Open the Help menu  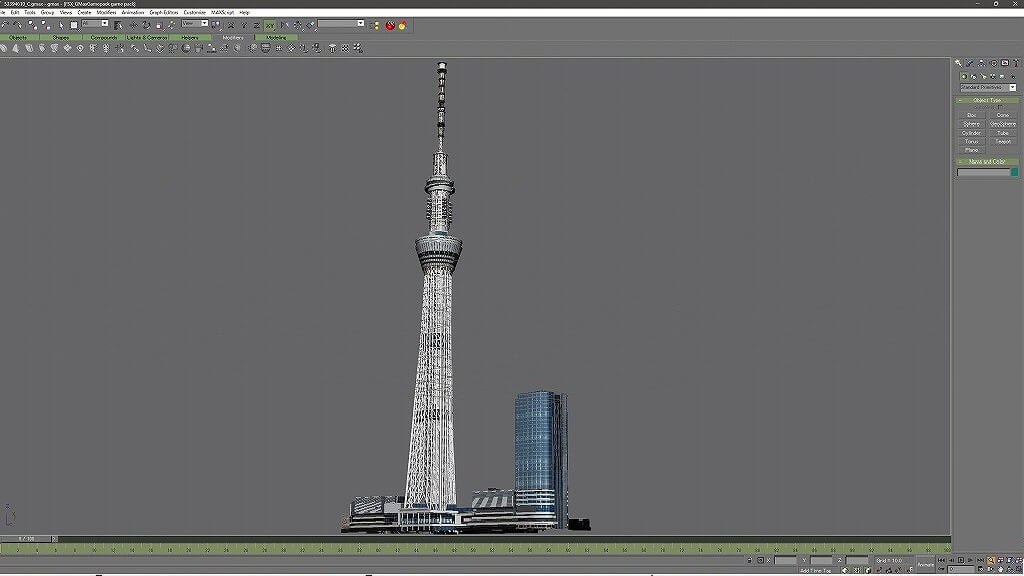[244, 12]
